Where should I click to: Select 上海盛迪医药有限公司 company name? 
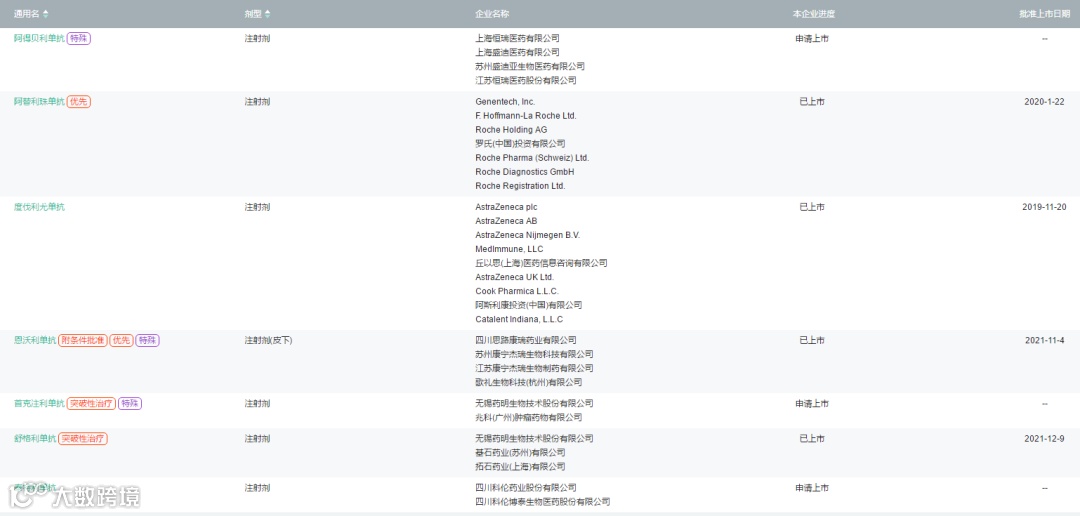(517, 52)
